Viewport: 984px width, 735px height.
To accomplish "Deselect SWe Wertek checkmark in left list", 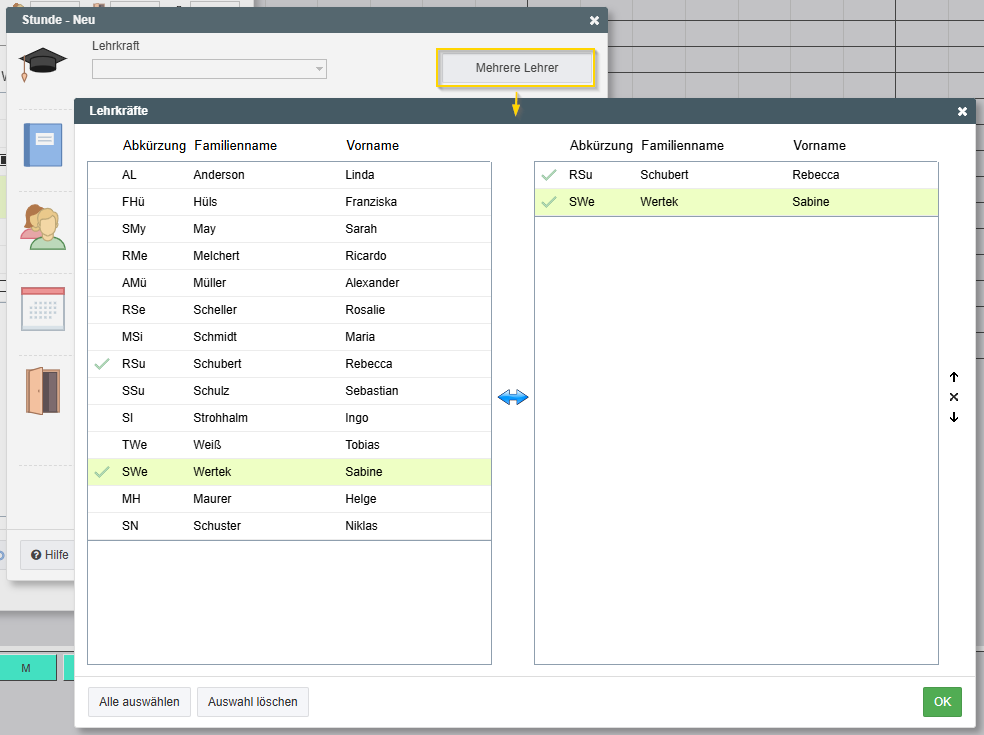I will click(x=102, y=472).
